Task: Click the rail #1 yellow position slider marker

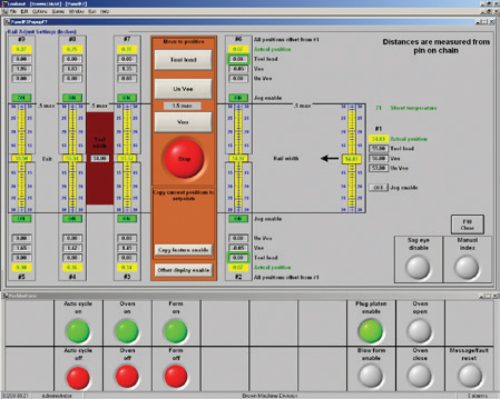Action: 351,159
